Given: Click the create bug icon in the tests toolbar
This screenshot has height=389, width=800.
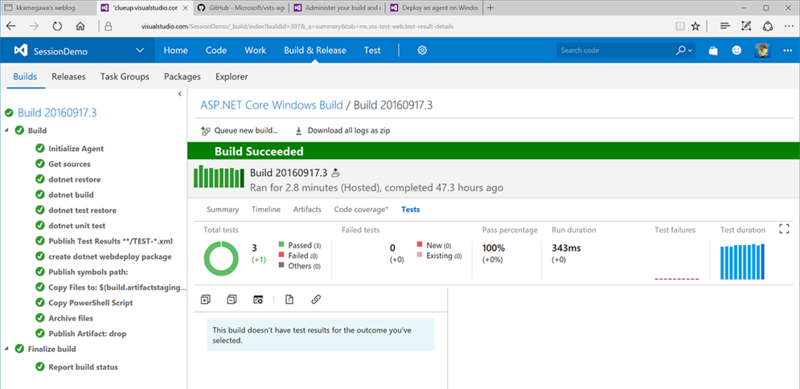Looking at the screenshot, I should [x=258, y=300].
